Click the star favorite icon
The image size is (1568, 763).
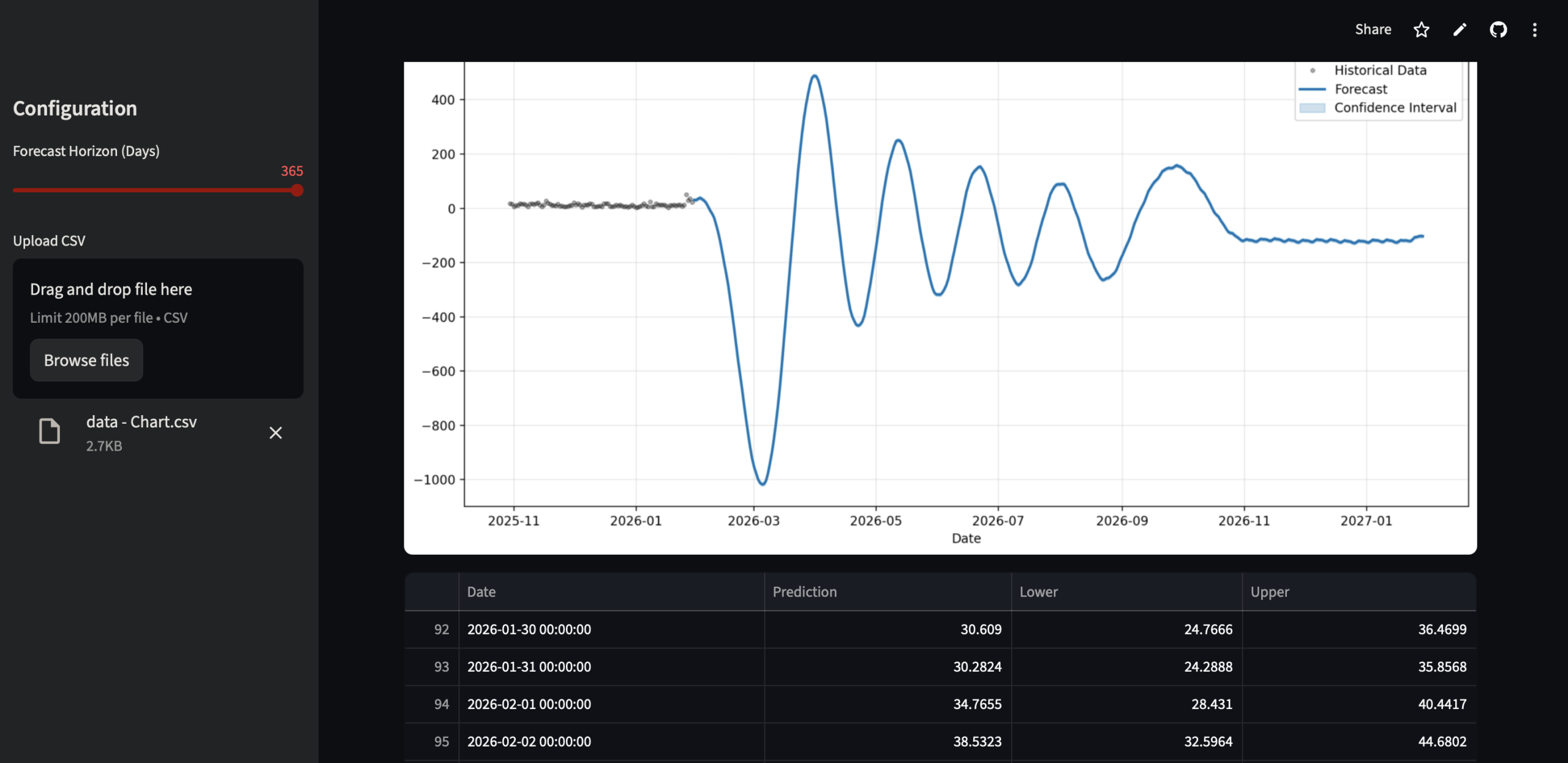point(1421,29)
